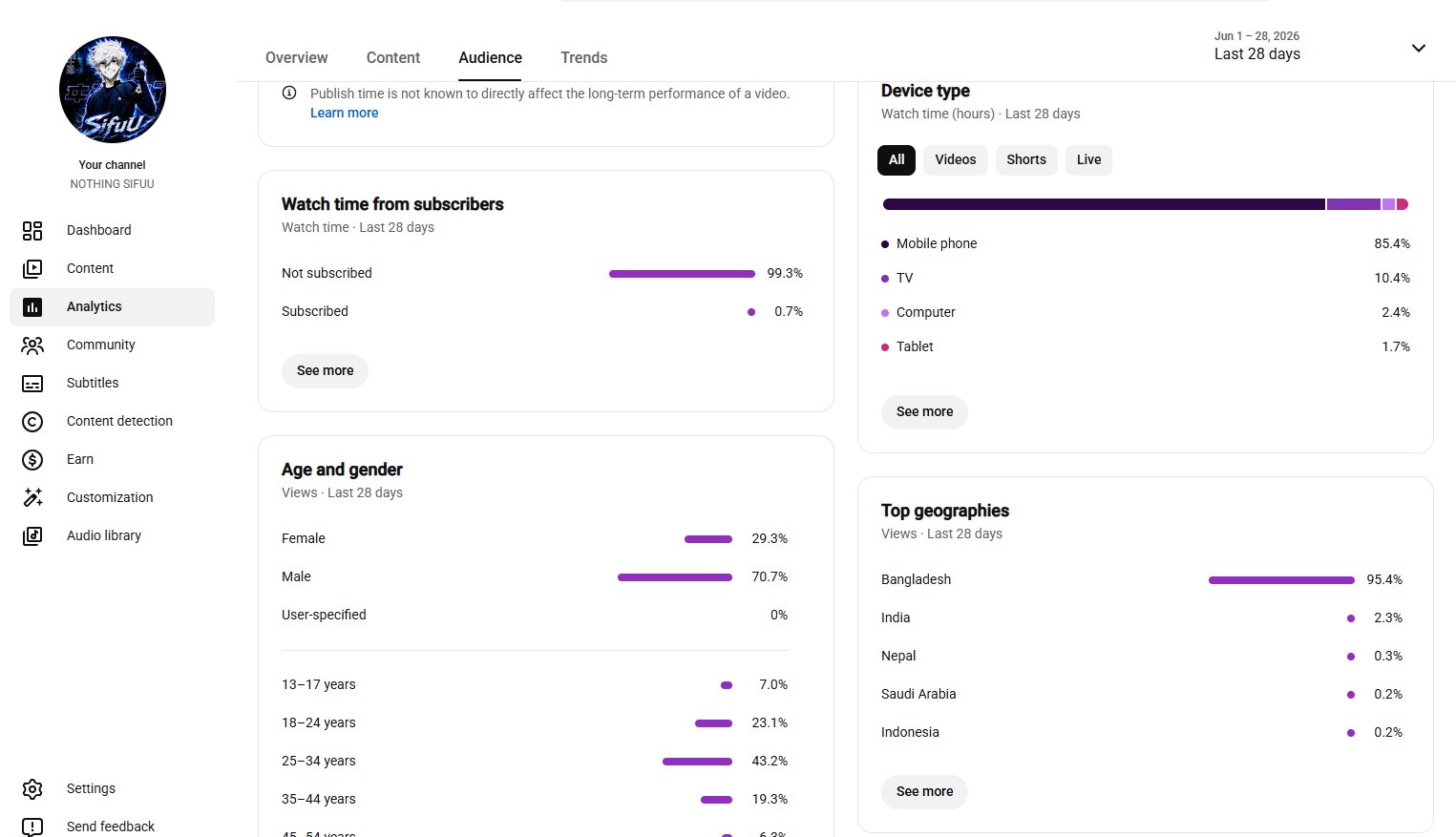1456x837 pixels.
Task: Select the Shorts device type filter
Action: coord(1026,159)
